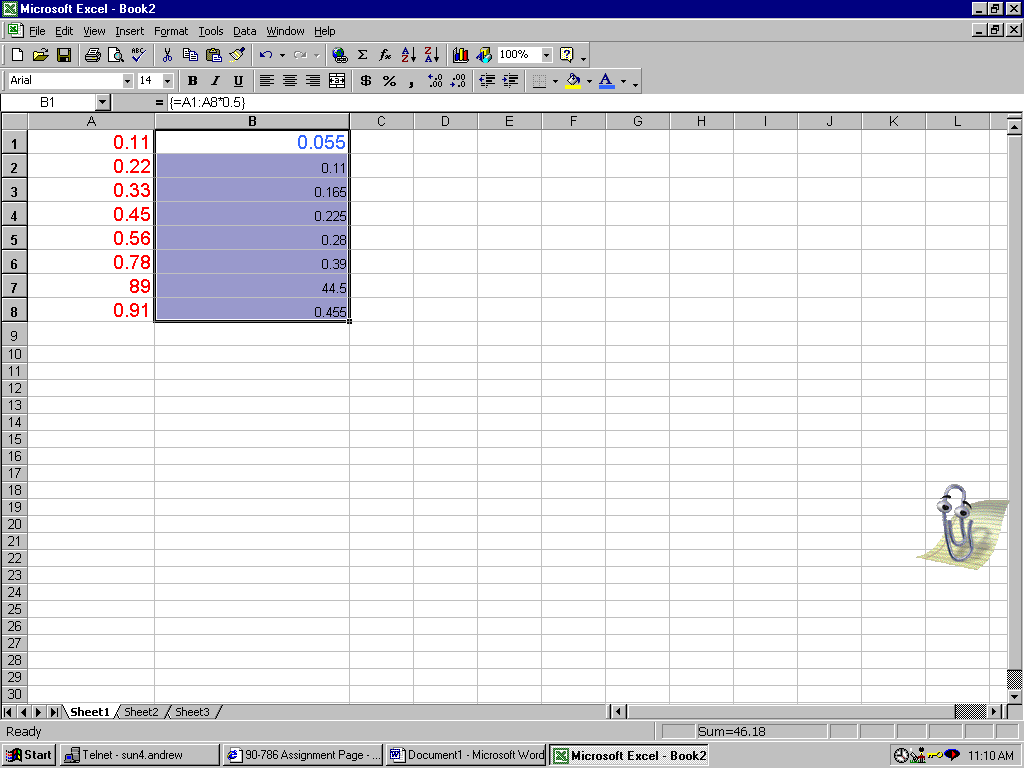Open the Tools menu
This screenshot has height=768, width=1024.
tap(211, 31)
